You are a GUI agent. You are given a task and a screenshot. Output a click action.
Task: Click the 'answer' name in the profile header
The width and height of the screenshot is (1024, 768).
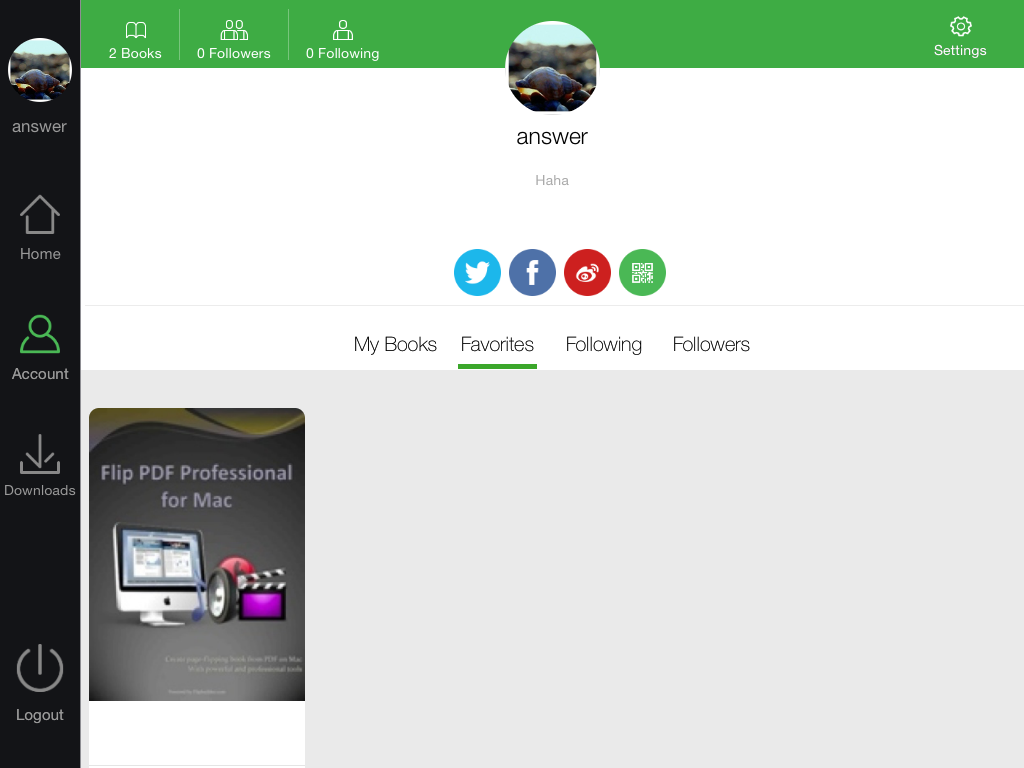click(552, 136)
